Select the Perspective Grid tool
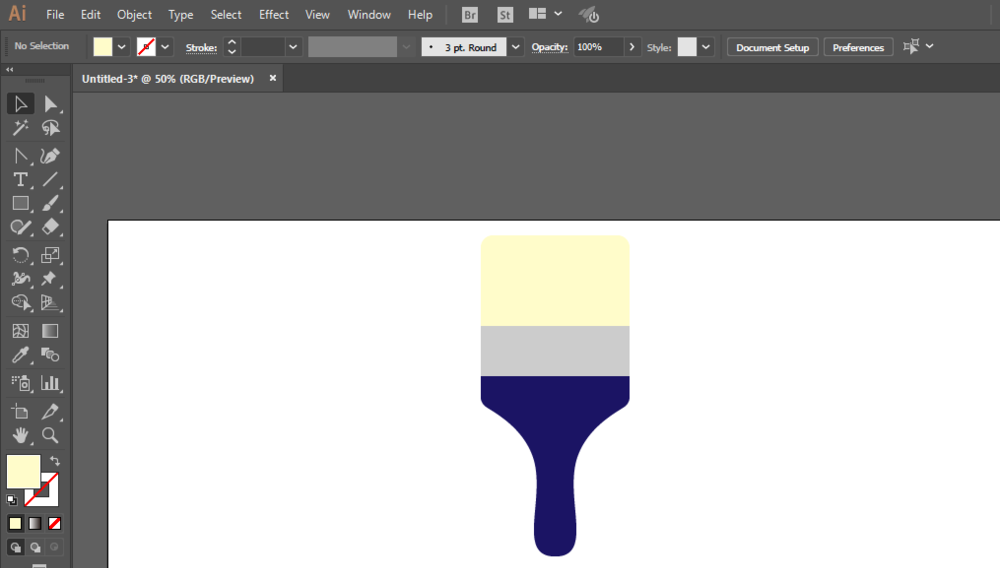The image size is (1000, 568). [50, 303]
